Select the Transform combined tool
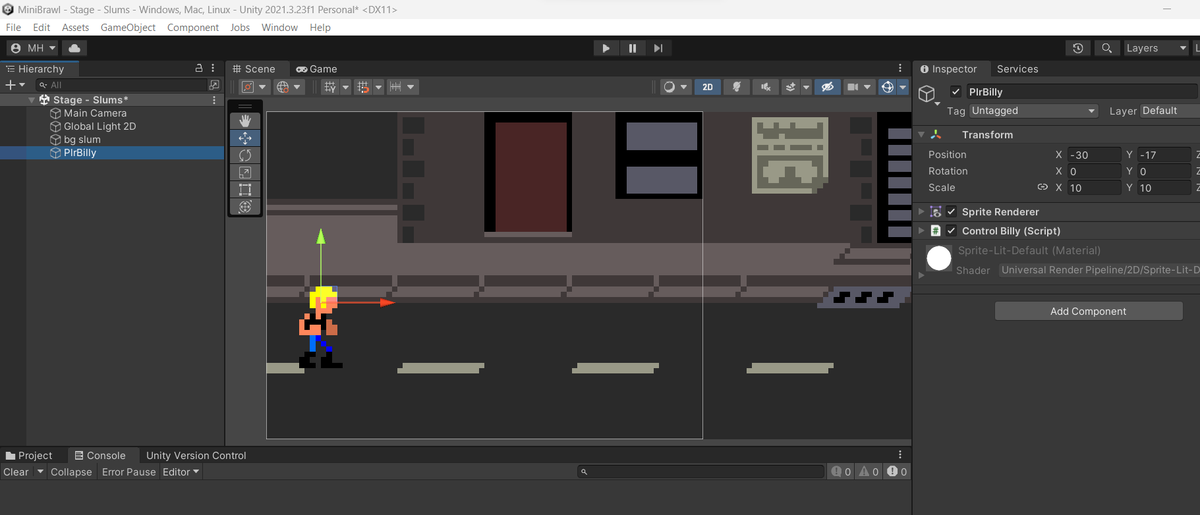 click(245, 206)
